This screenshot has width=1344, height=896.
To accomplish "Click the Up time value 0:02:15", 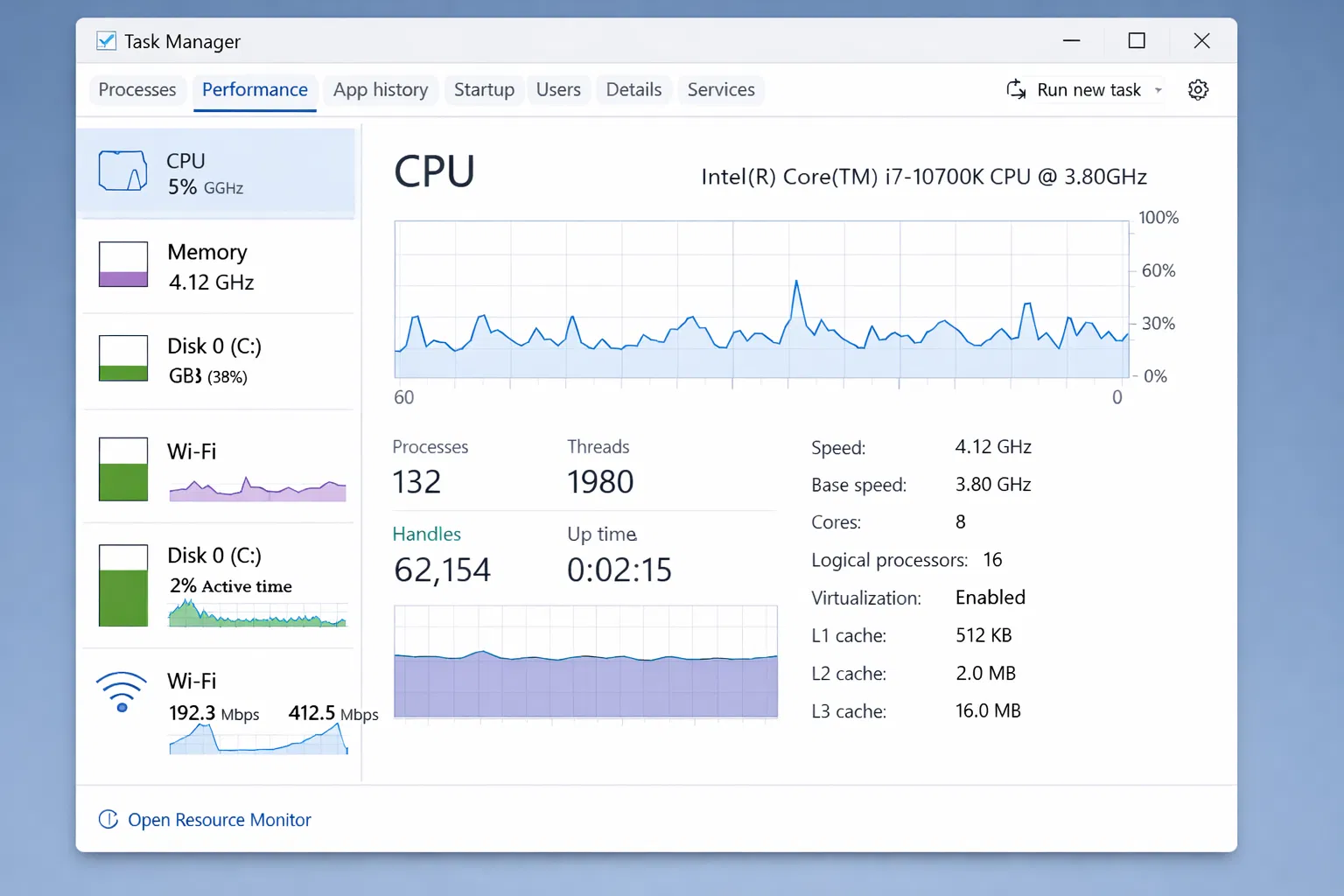I will pos(619,570).
